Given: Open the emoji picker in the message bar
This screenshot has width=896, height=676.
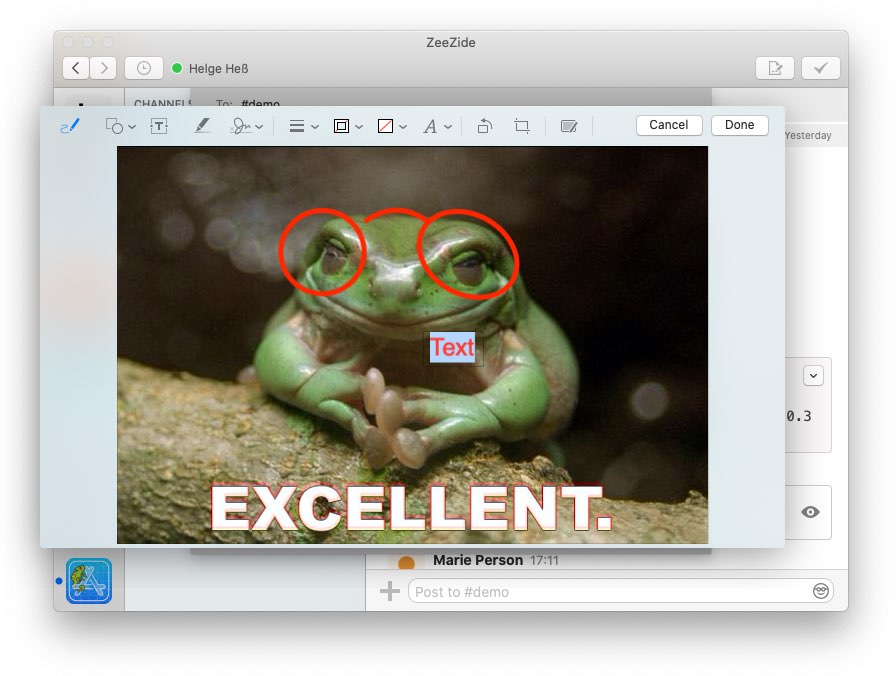Looking at the screenshot, I should tap(820, 591).
